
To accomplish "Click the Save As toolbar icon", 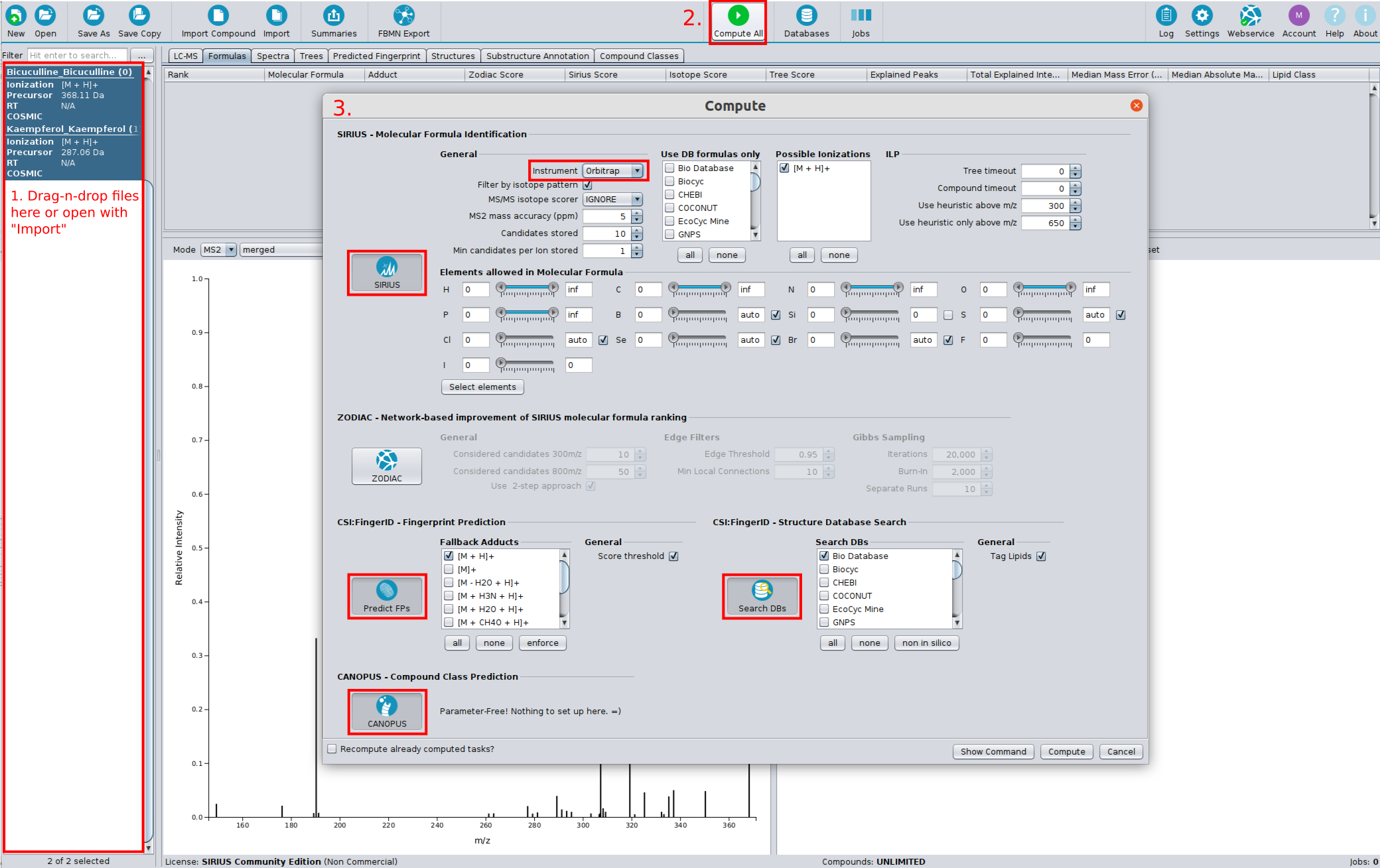I will coord(94,15).
